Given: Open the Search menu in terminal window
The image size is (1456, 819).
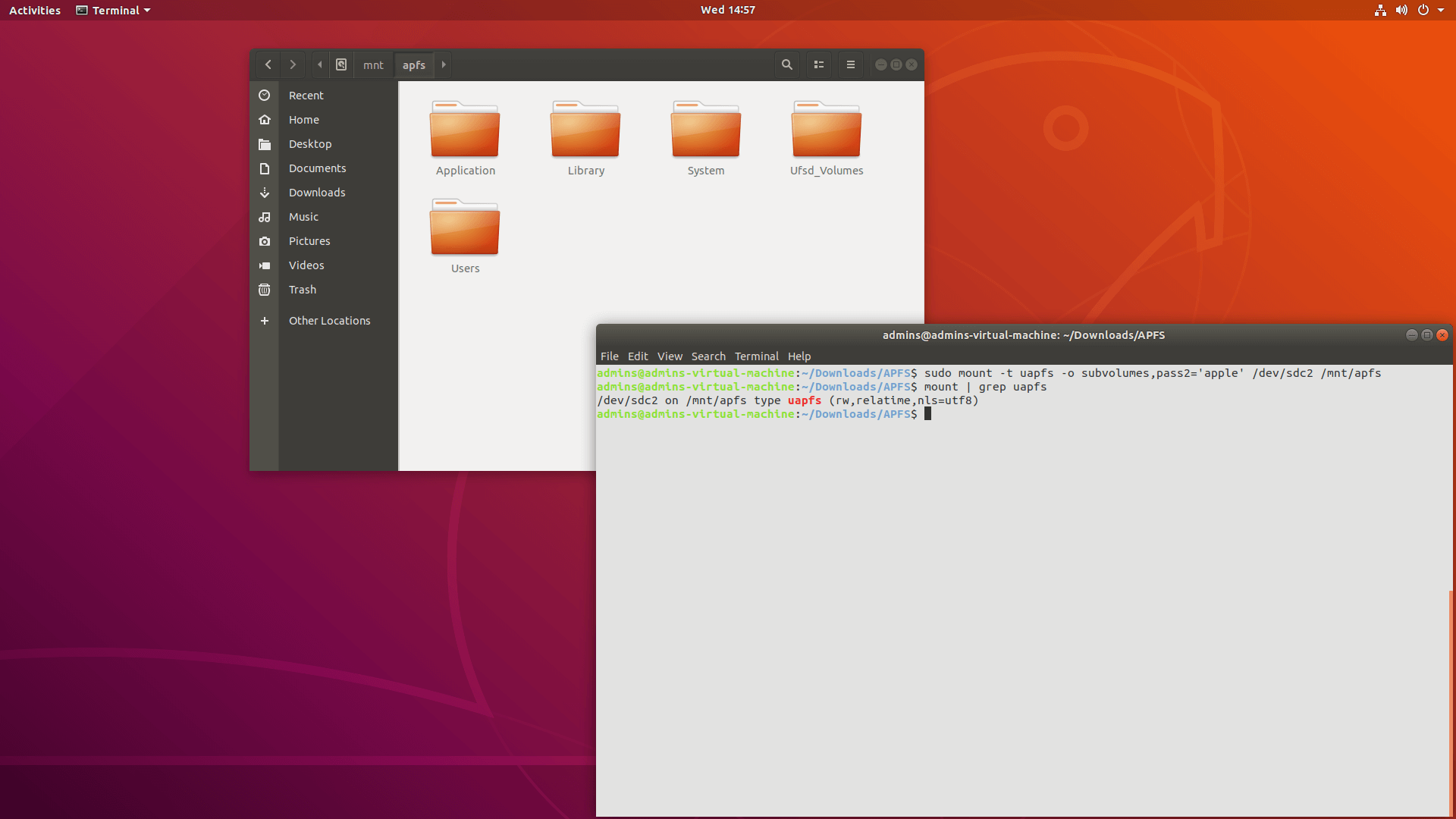Looking at the screenshot, I should tap(708, 356).
